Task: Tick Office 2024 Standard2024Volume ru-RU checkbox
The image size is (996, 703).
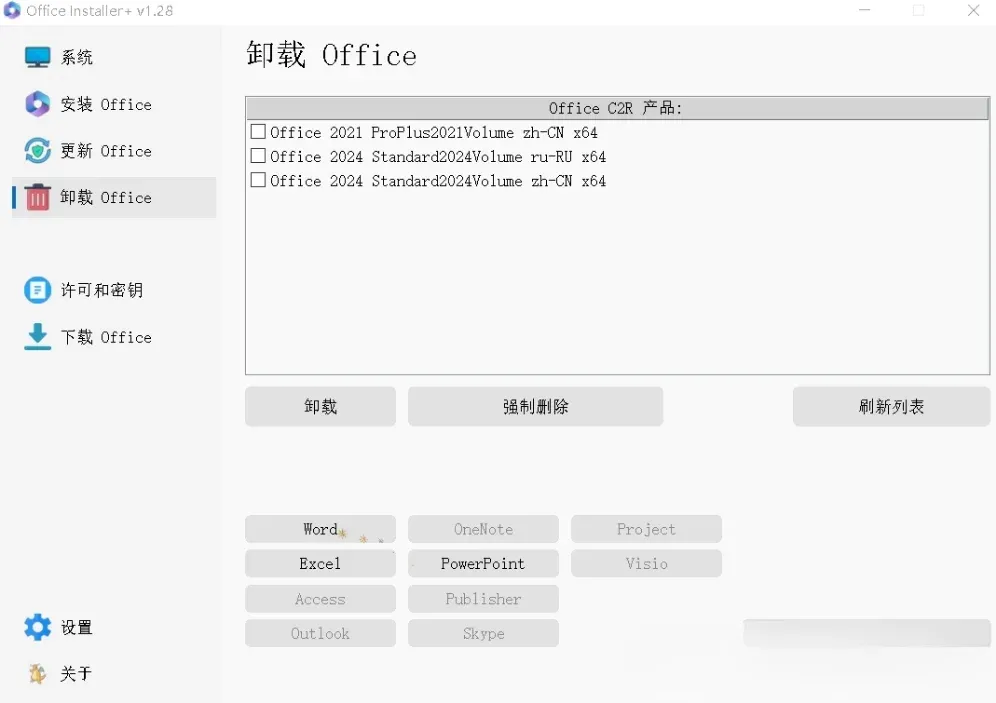Action: point(258,156)
